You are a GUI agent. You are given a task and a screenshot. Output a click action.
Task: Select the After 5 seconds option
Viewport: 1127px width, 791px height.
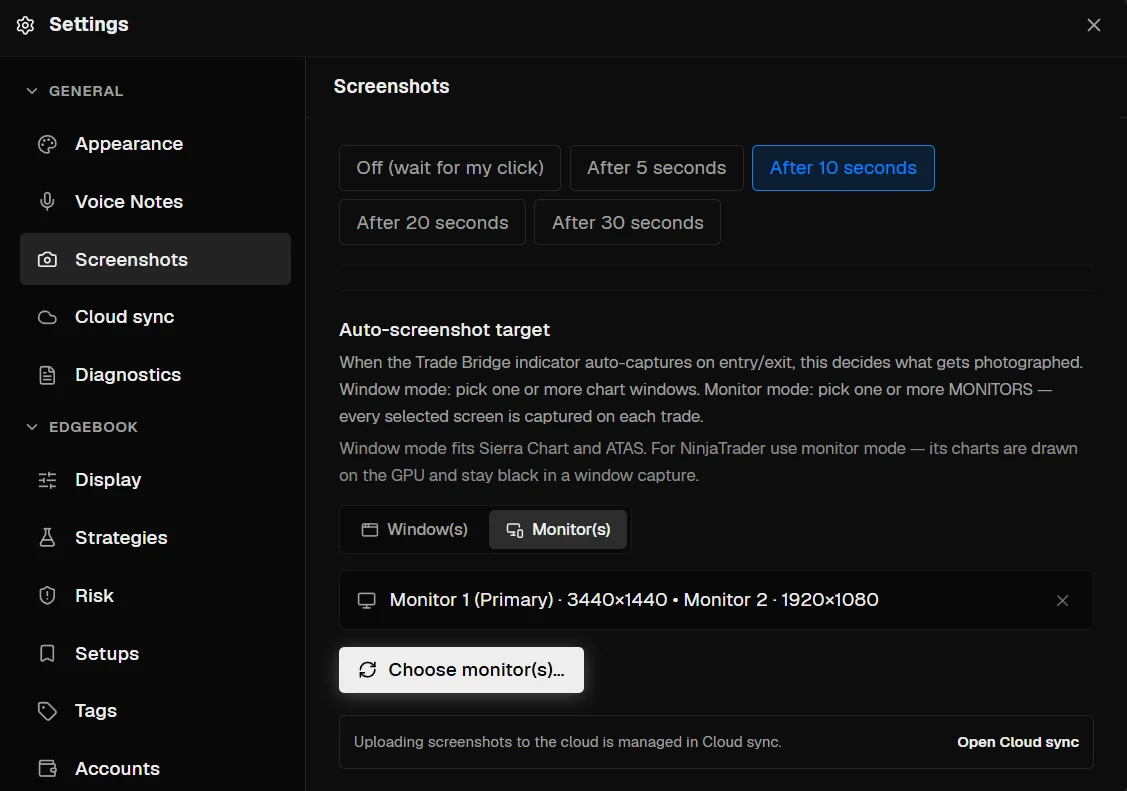coord(657,168)
